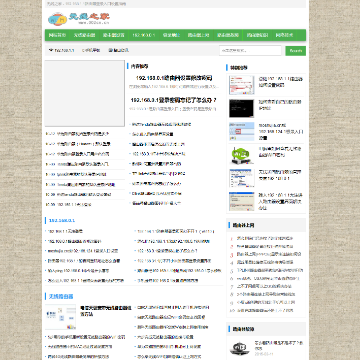Open the headline about the forgotten 192.168.0.1 login password

pyautogui.click(x=174, y=100)
